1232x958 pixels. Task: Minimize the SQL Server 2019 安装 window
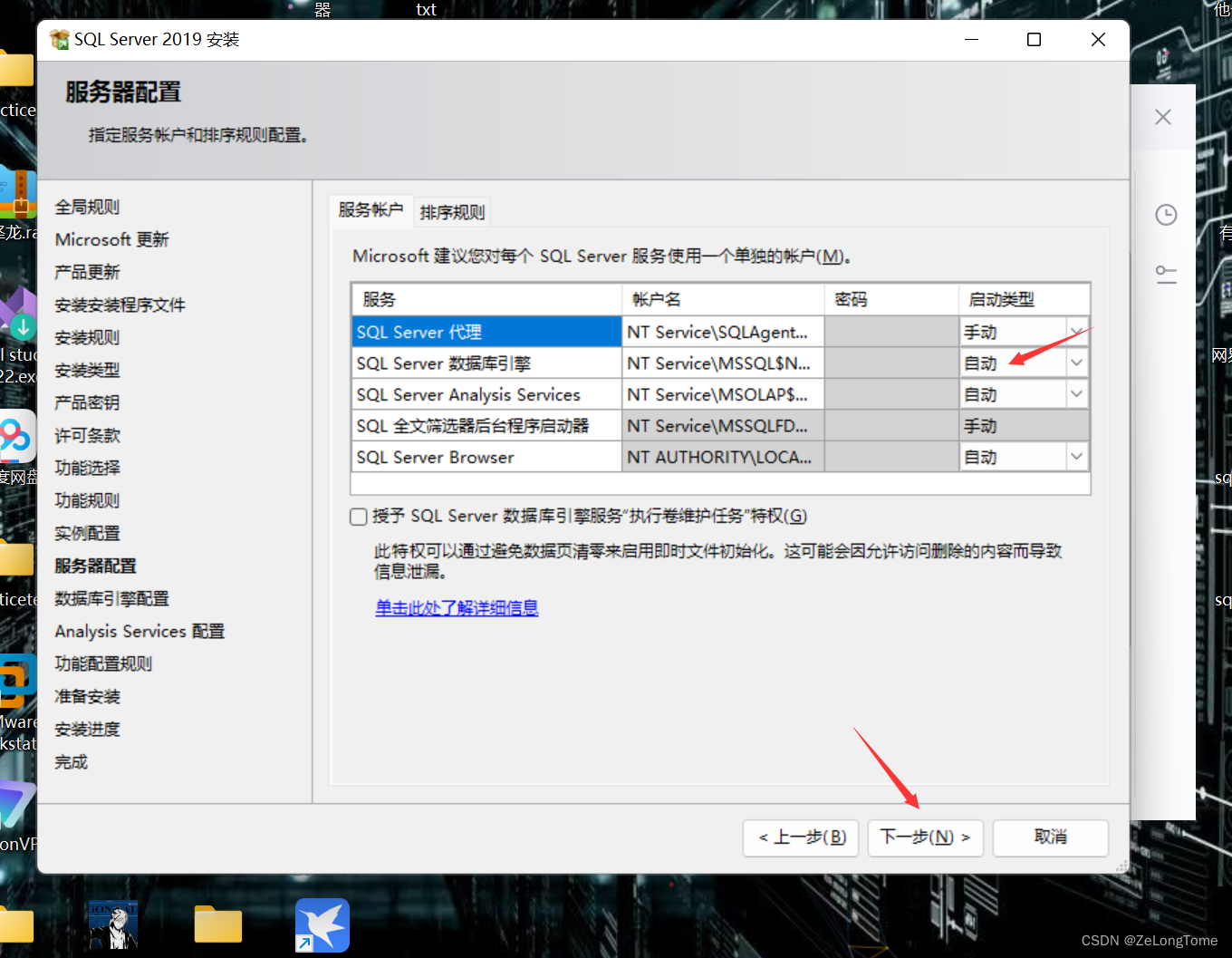971,39
